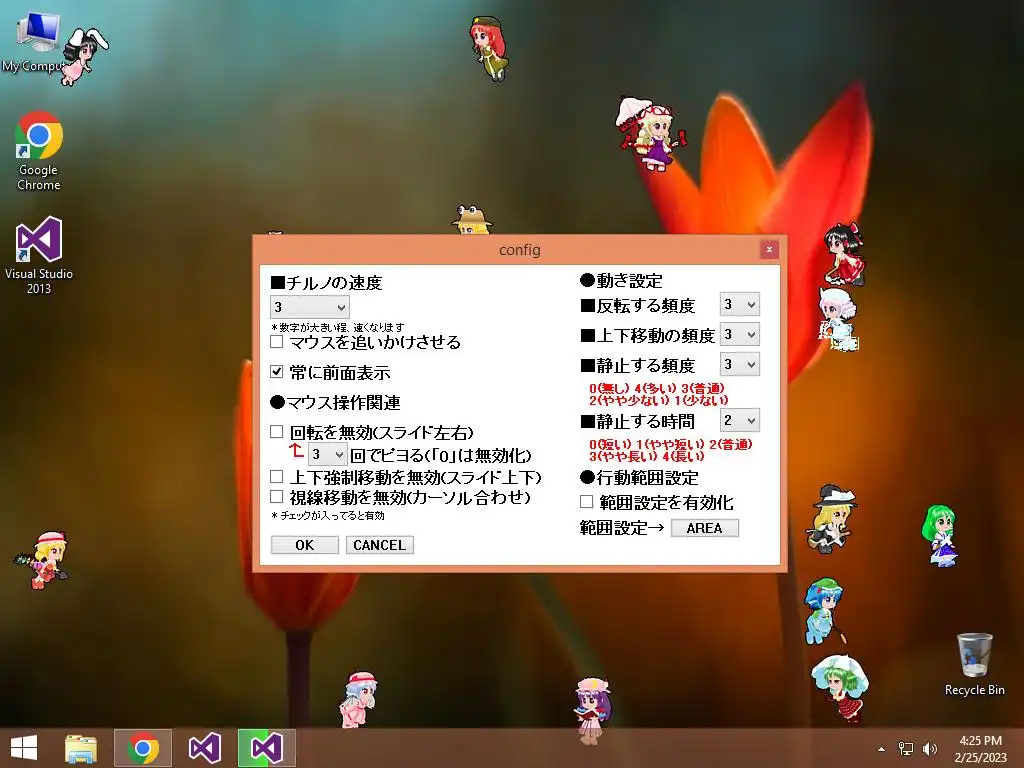Image resolution: width=1024 pixels, height=768 pixels.
Task: Open the 回でピヨる count dropdown
Action: tap(327, 454)
